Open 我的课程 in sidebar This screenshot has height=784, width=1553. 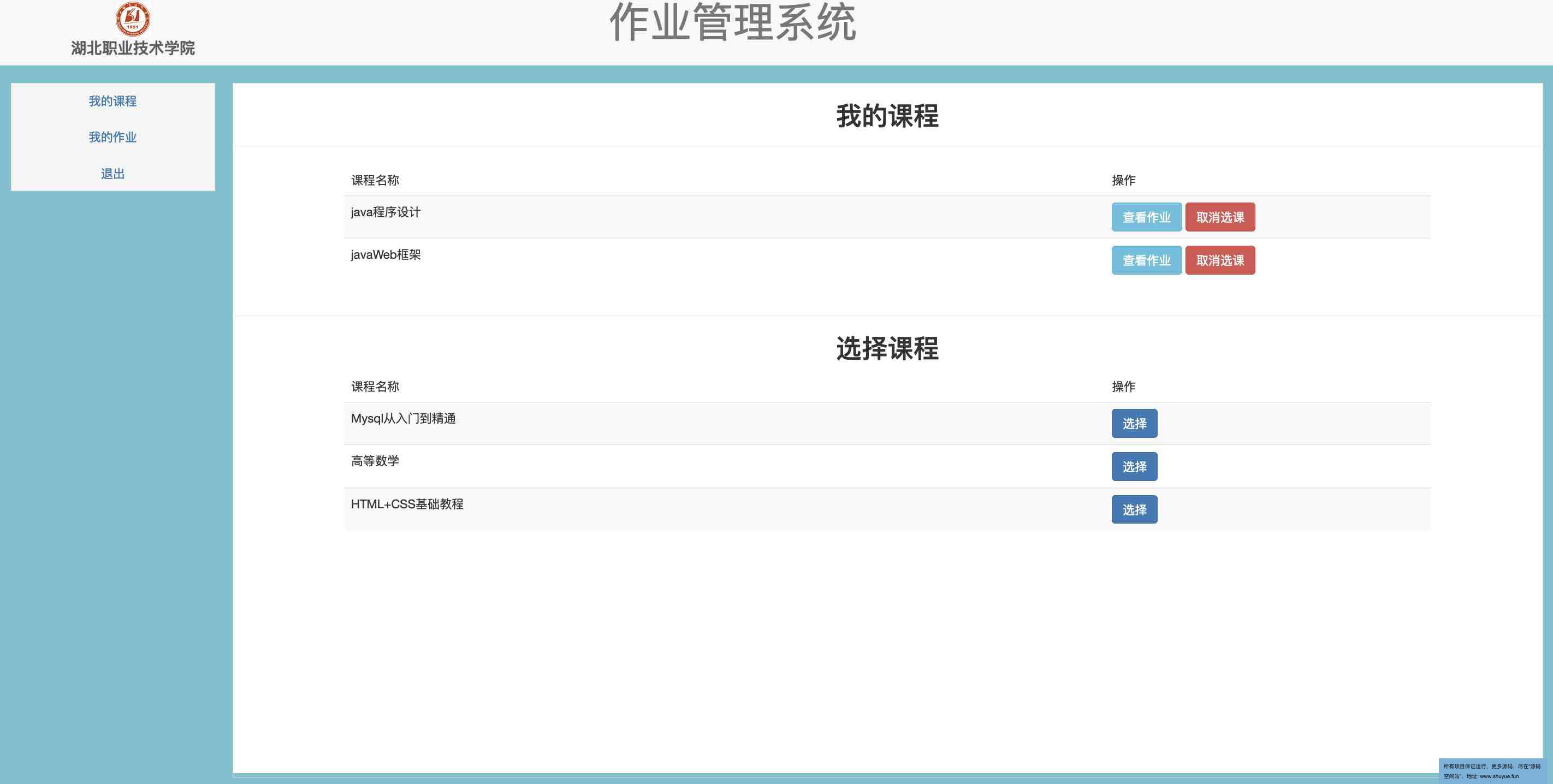pyautogui.click(x=112, y=101)
